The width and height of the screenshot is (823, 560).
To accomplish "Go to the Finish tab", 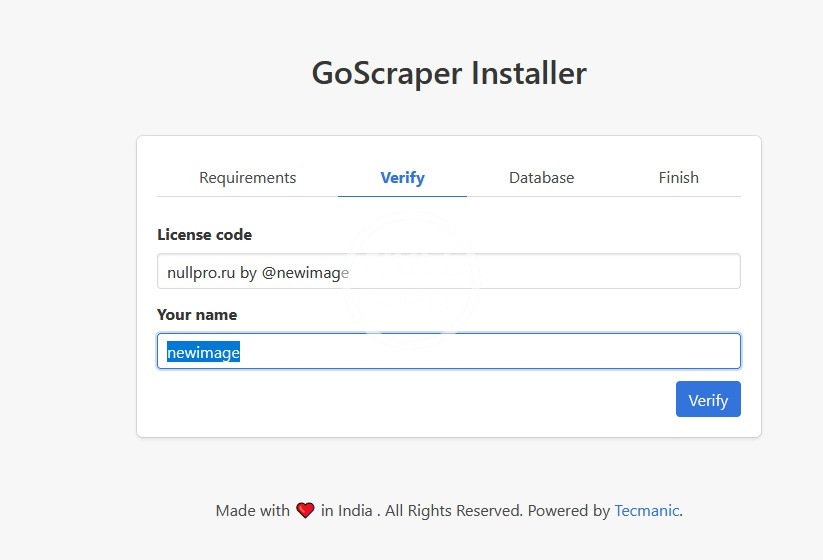I will click(x=678, y=178).
